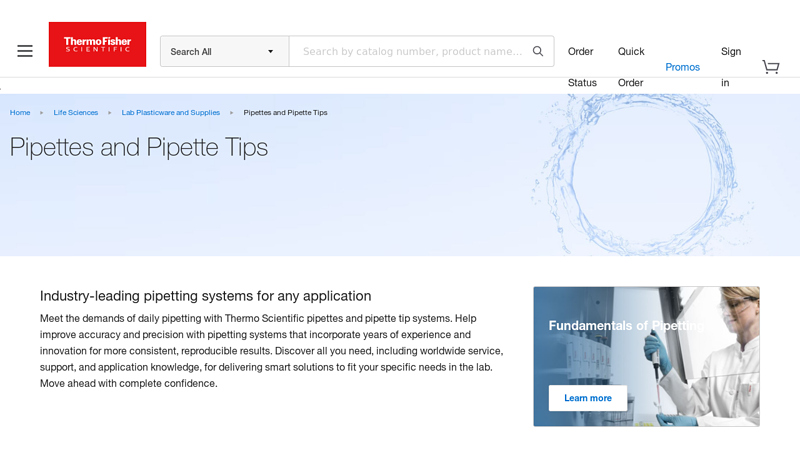This screenshot has height=450, width=800.
Task: Click the Industry-leading pipetting systems heading
Action: 206,296
